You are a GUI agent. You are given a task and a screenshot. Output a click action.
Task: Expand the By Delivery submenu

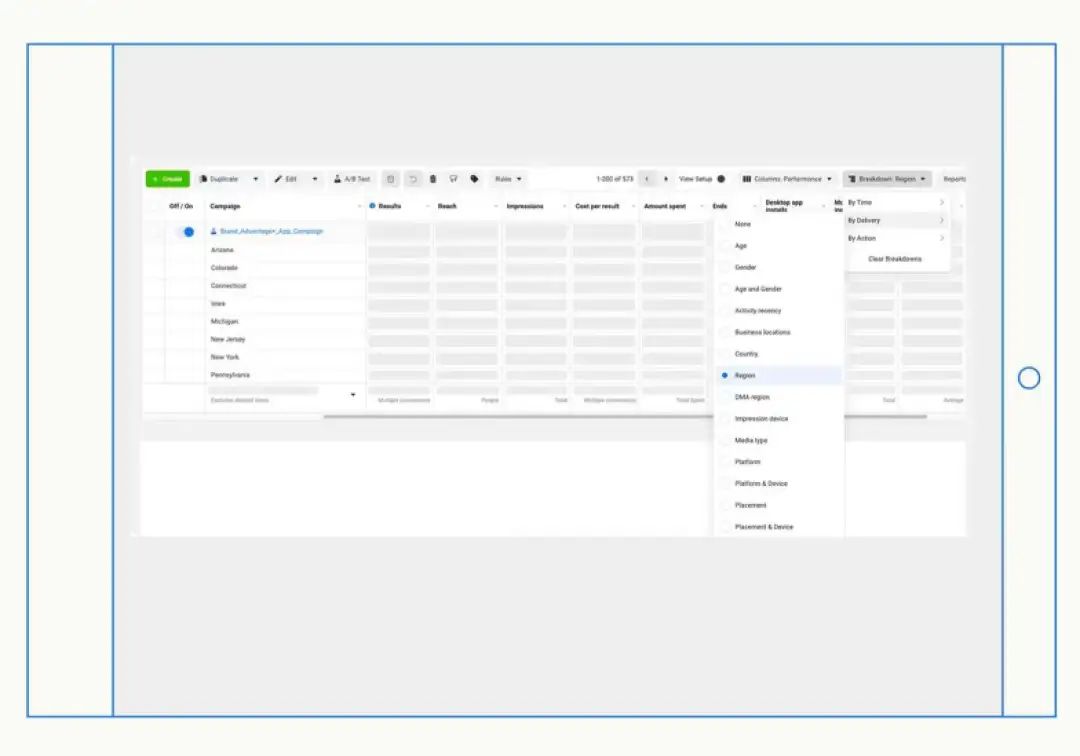[x=895, y=220]
